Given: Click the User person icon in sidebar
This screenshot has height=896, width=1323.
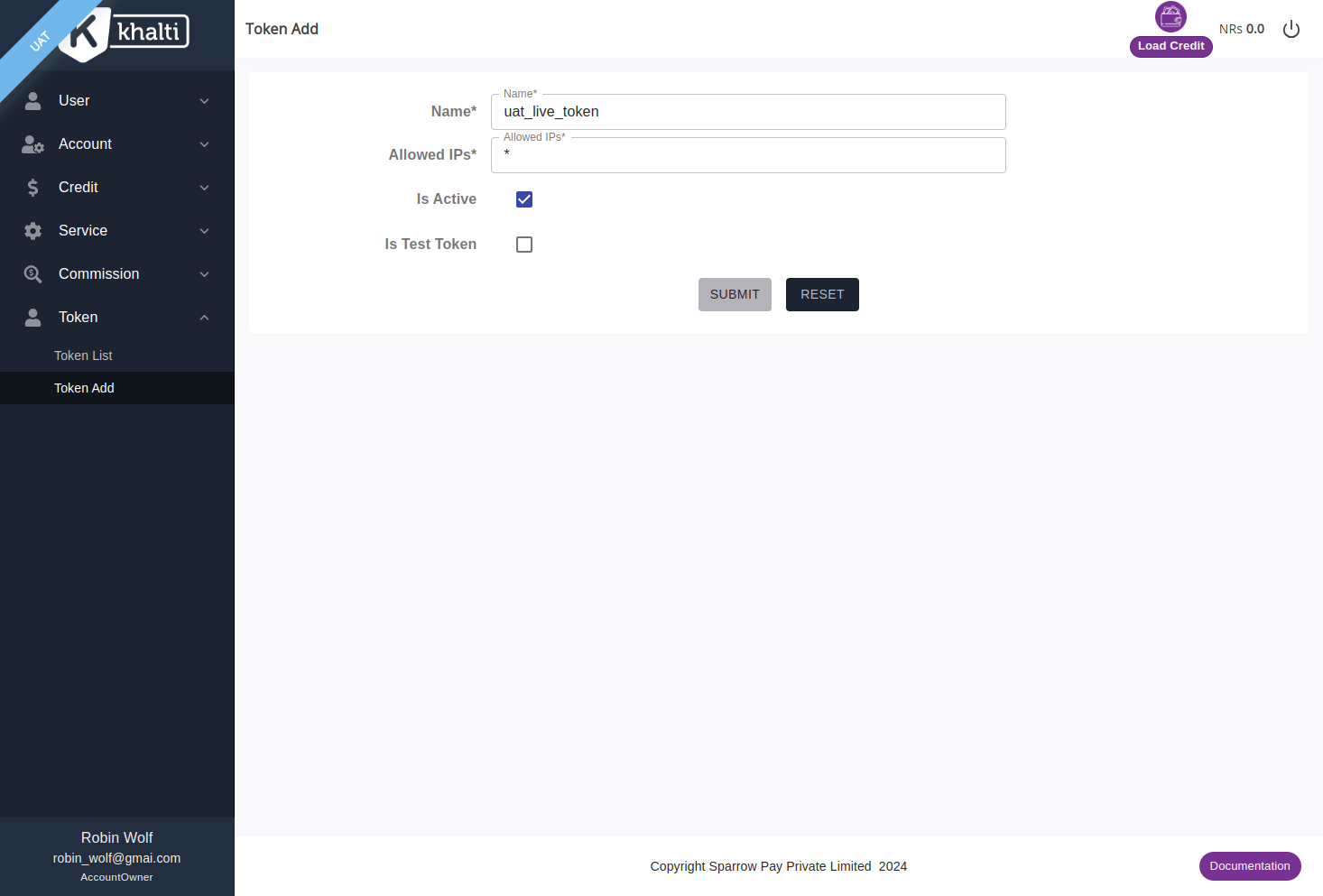Looking at the screenshot, I should click(32, 101).
